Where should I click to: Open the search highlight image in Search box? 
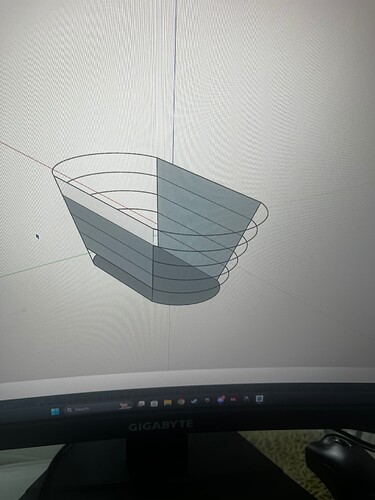(126, 406)
